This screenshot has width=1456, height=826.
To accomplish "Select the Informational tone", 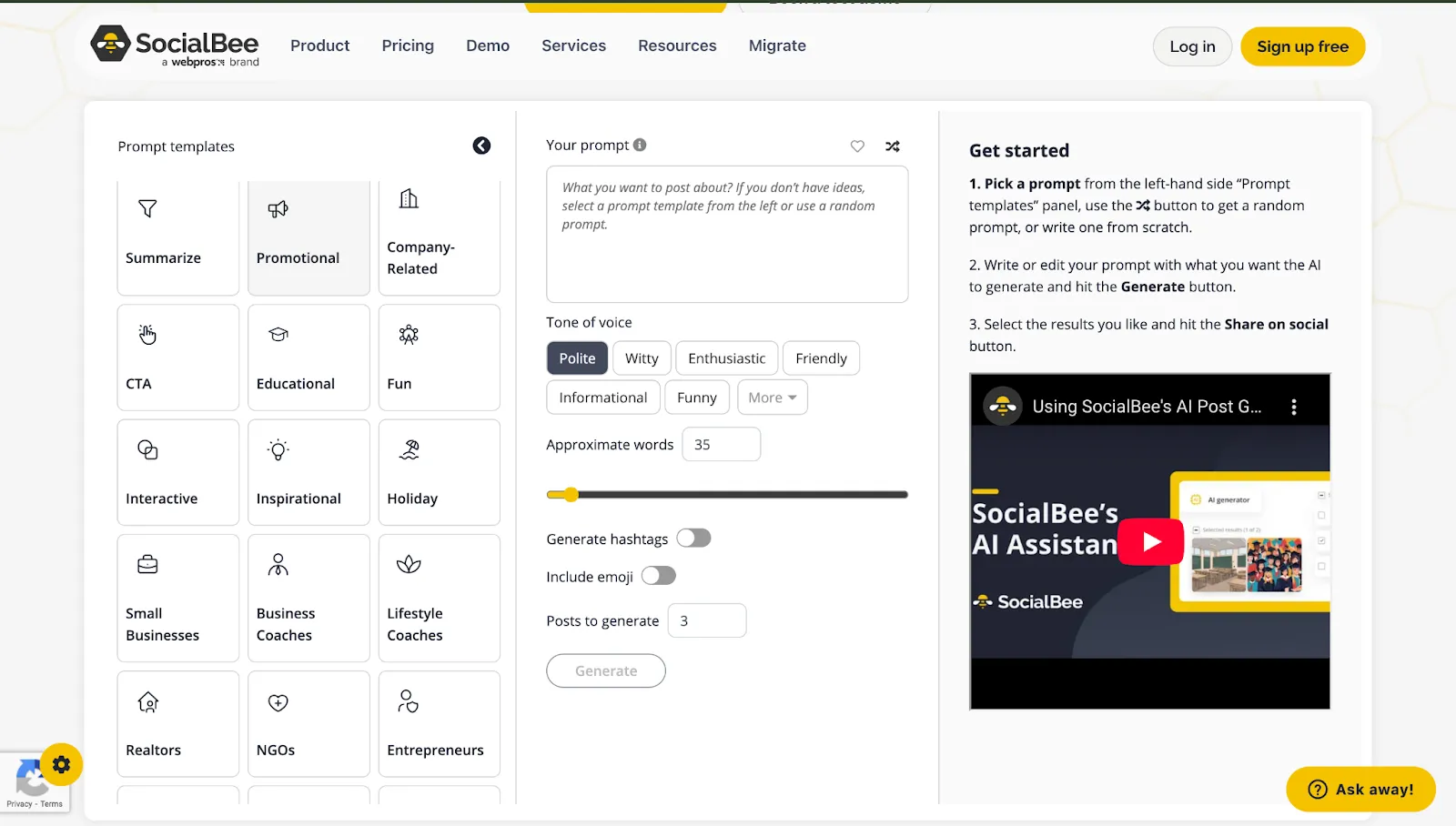I will coord(603,398).
